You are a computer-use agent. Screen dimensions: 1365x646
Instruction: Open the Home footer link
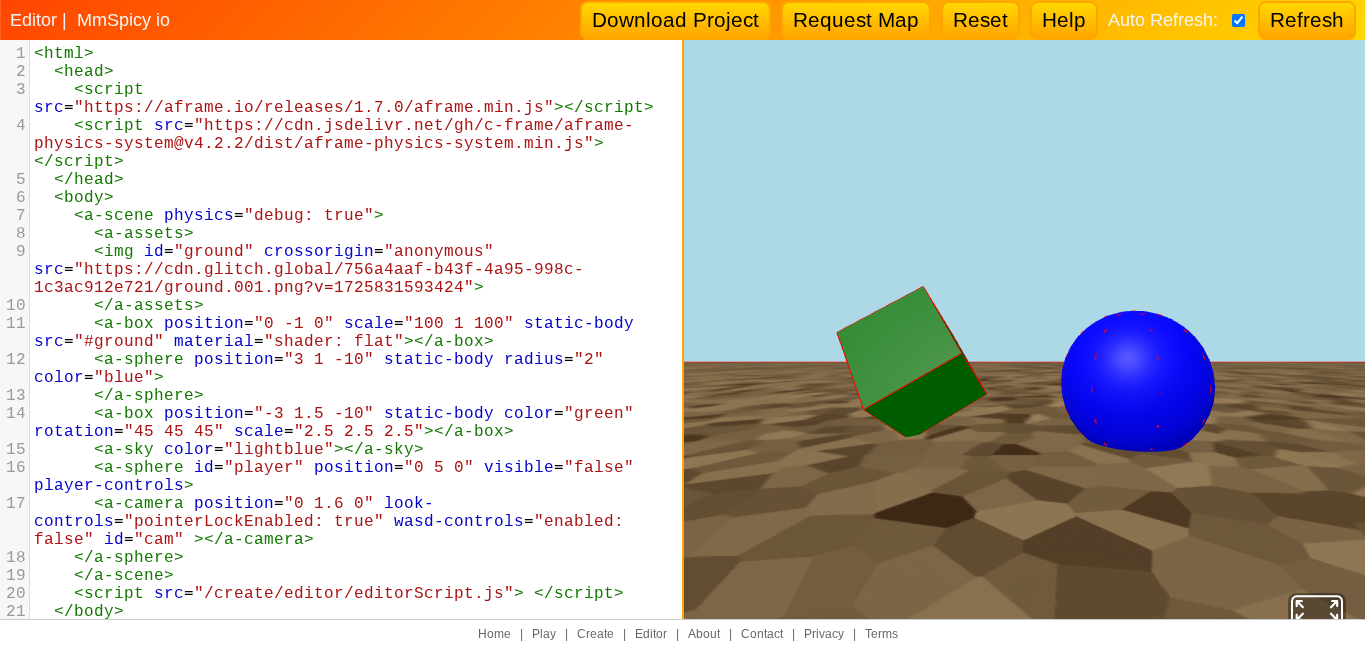494,634
